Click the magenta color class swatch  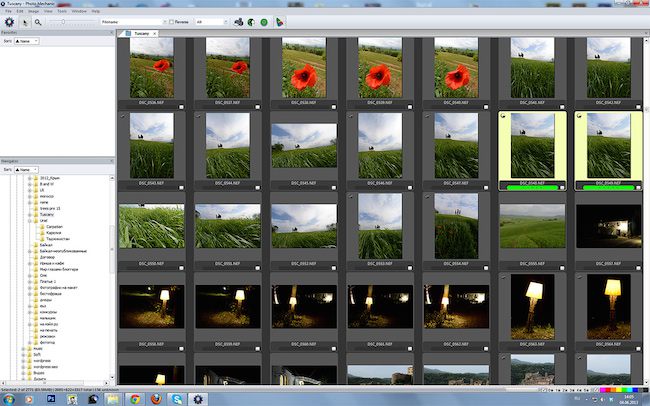click(603, 390)
